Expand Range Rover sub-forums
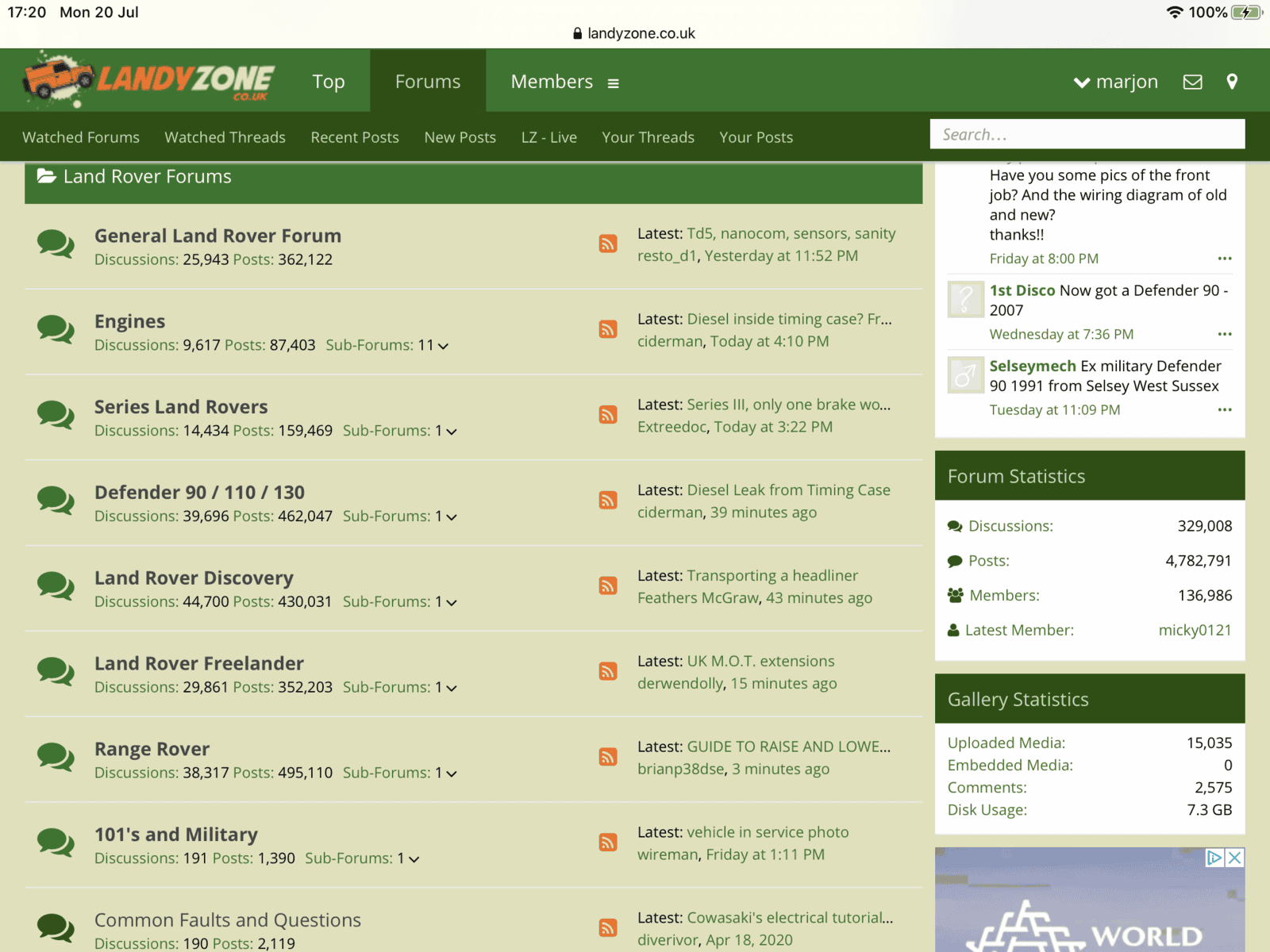 click(452, 773)
